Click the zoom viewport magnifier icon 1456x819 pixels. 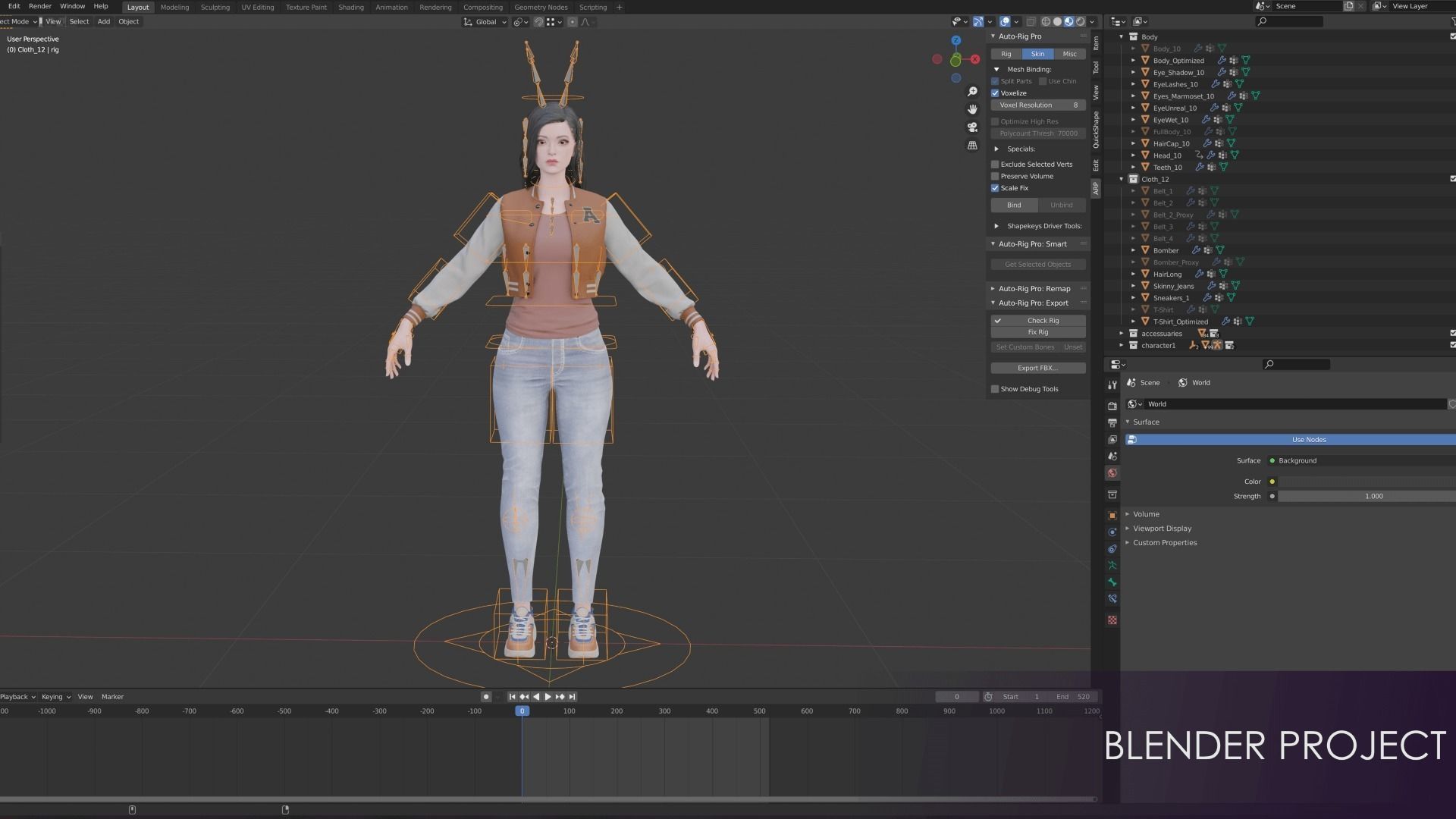pyautogui.click(x=972, y=92)
